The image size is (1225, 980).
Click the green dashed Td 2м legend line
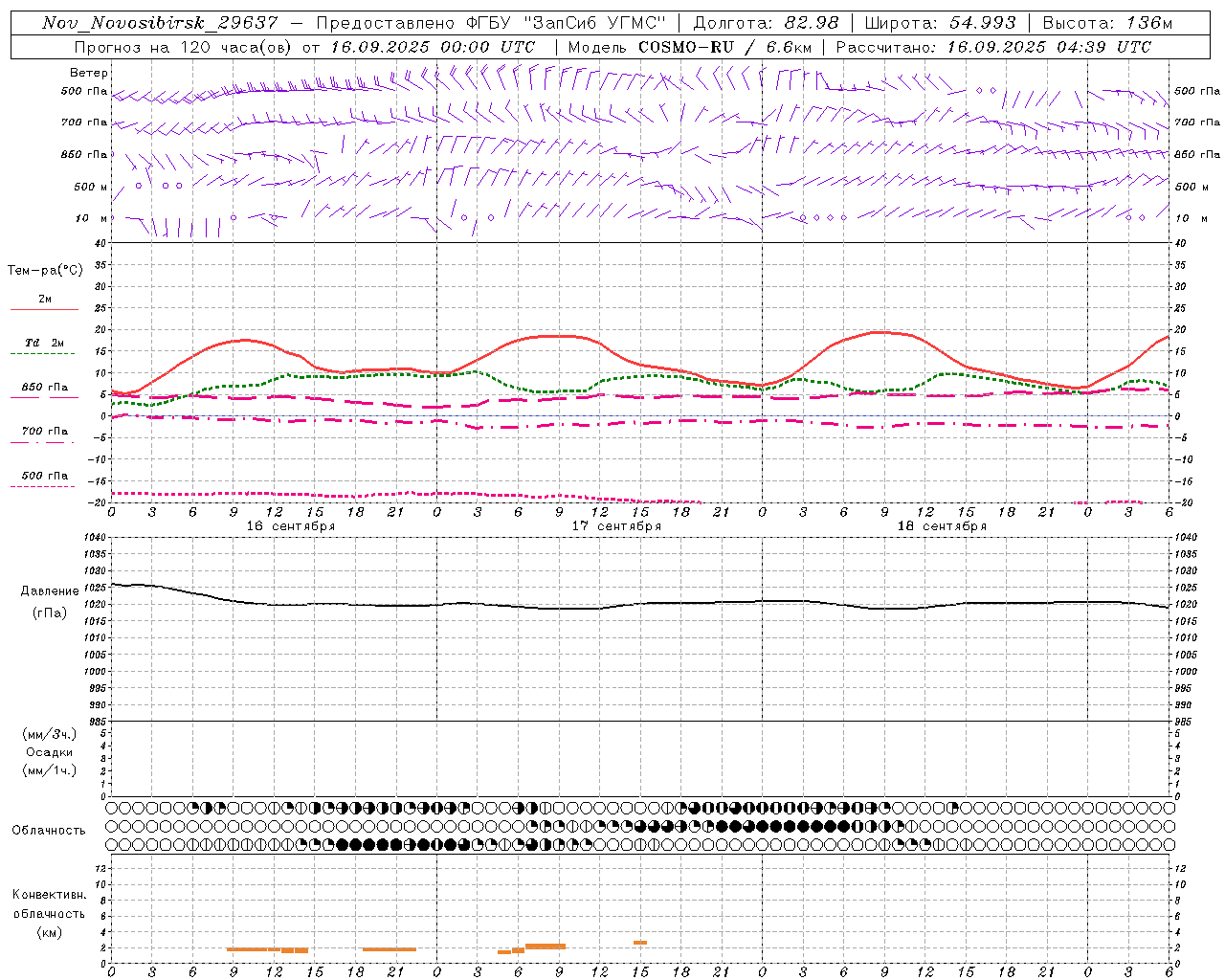coord(44,354)
